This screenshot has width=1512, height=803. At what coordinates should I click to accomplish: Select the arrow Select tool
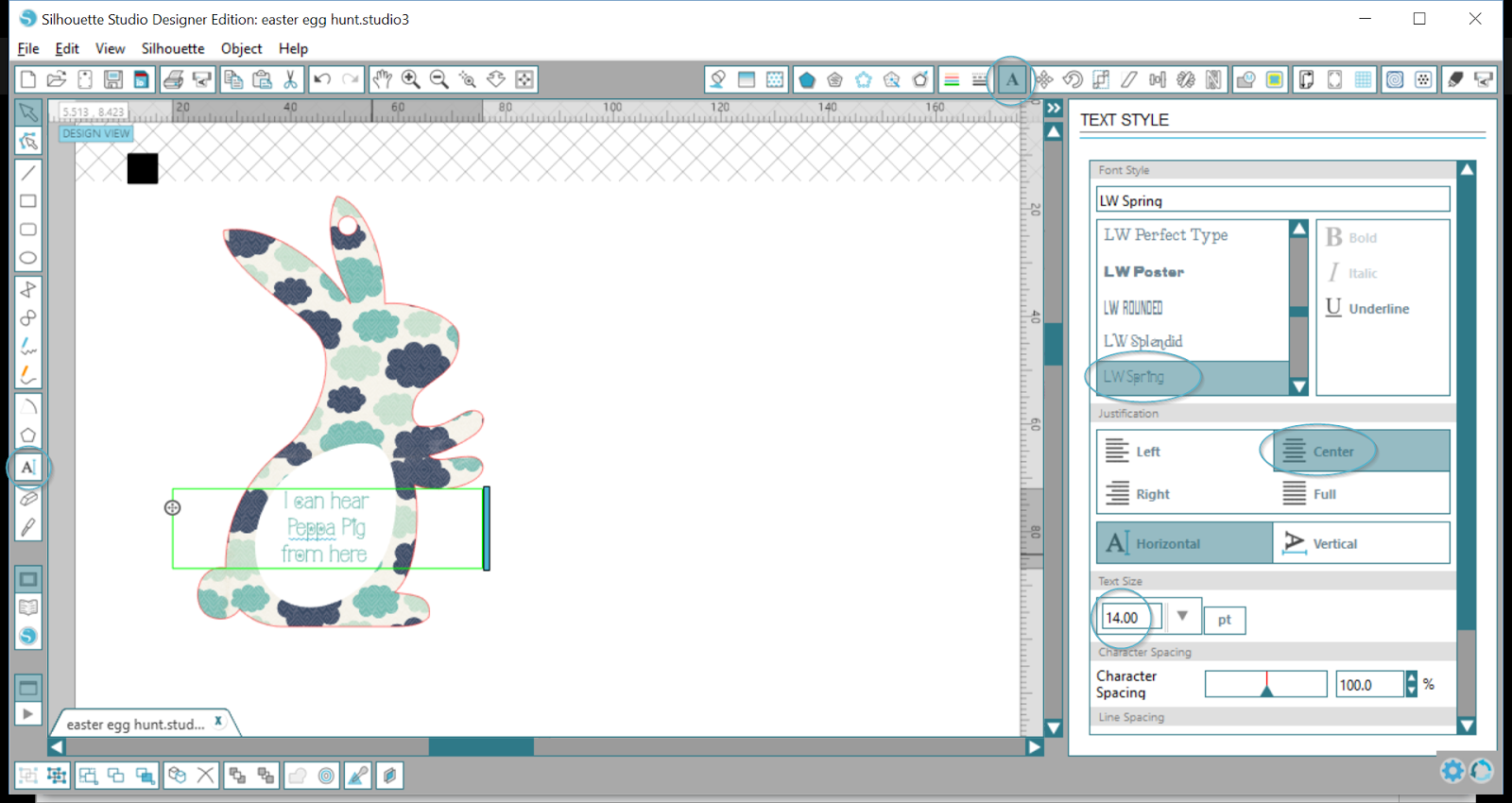pos(28,112)
